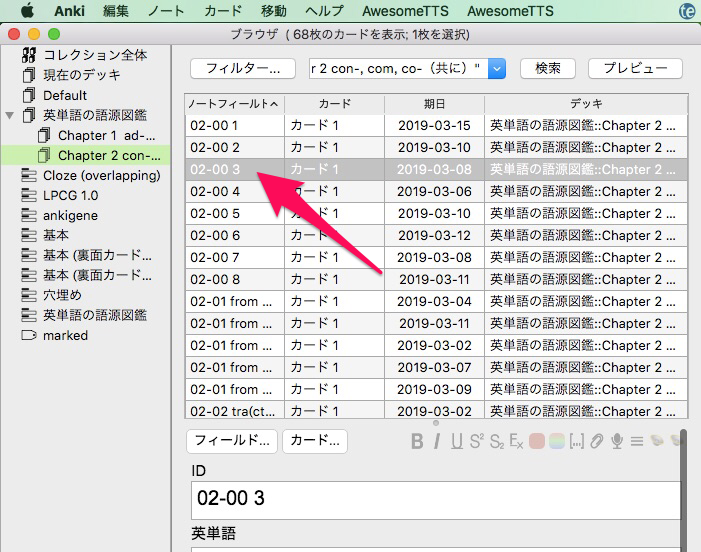Select 基本 note type

pos(45,235)
